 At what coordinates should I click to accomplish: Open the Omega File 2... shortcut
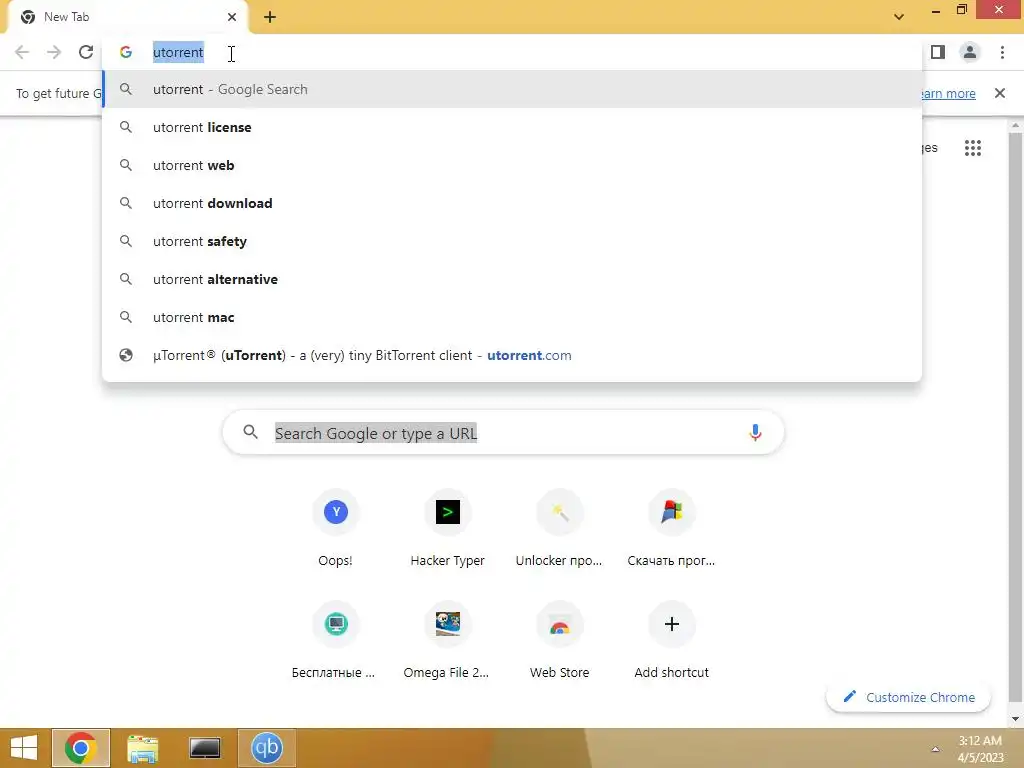point(447,640)
